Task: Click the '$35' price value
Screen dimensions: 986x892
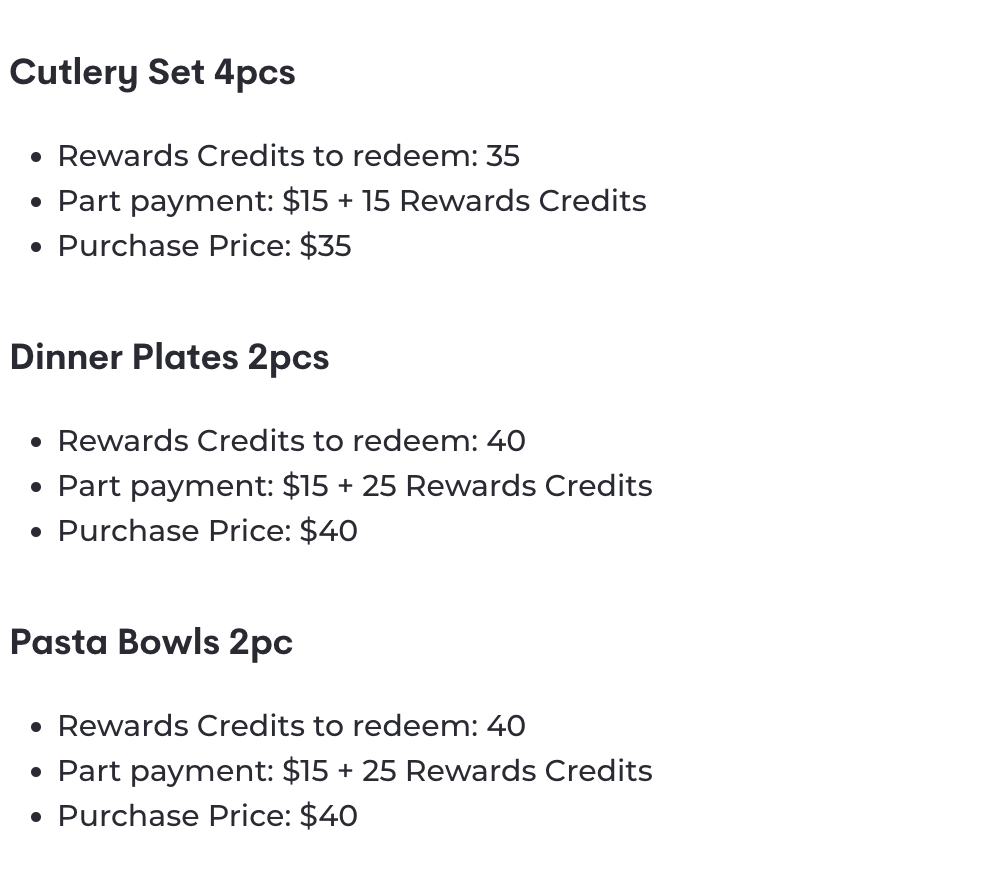Action: click(x=325, y=246)
